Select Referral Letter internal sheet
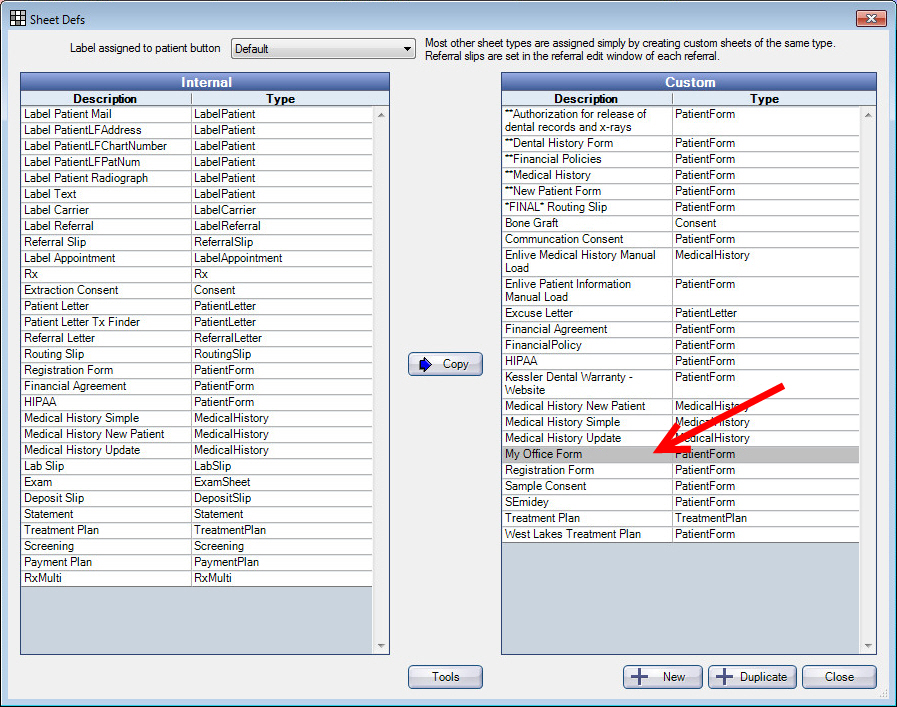Image resolution: width=897 pixels, height=707 pixels. coord(196,338)
